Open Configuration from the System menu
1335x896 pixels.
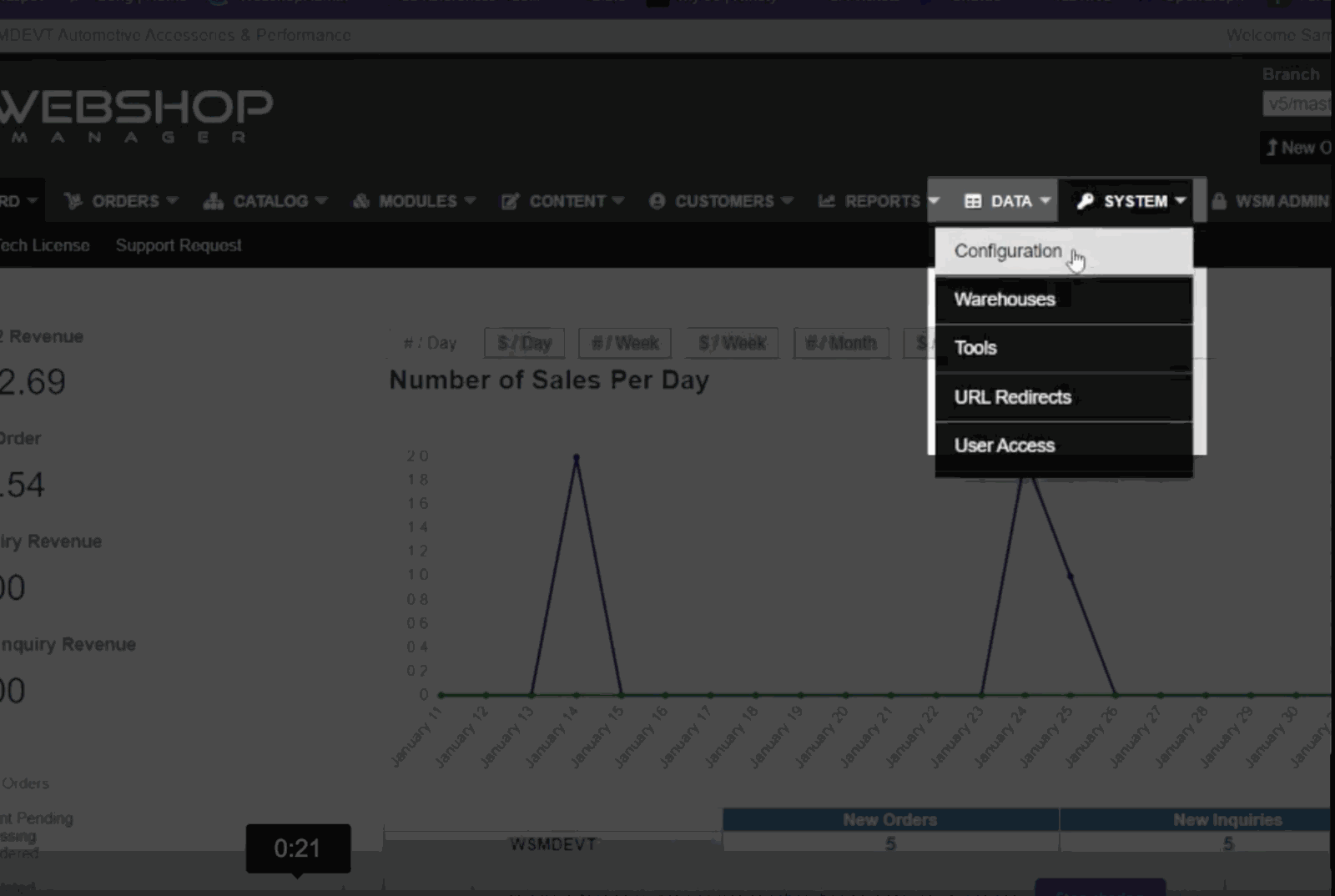1064,251
